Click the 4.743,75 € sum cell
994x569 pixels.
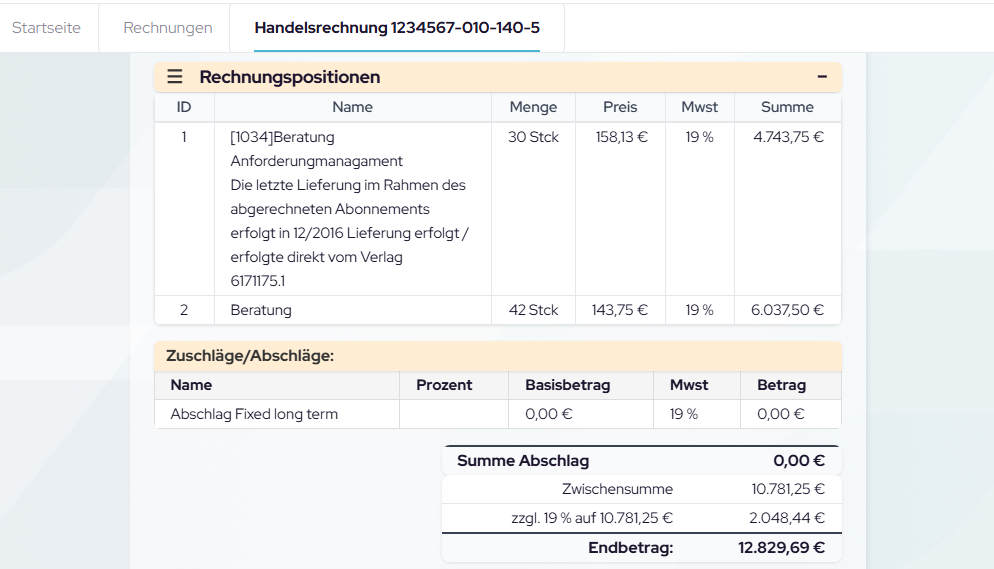click(788, 137)
